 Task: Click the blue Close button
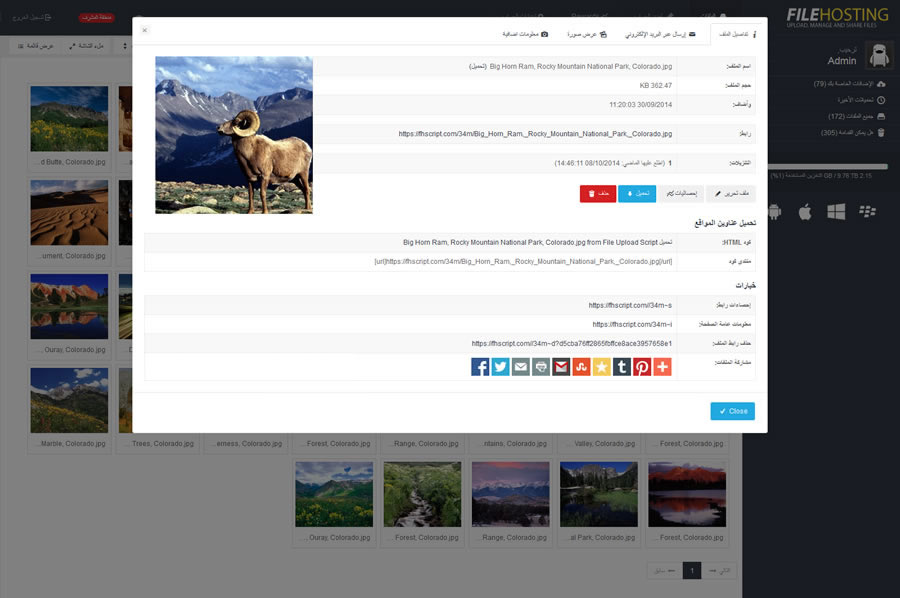732,411
